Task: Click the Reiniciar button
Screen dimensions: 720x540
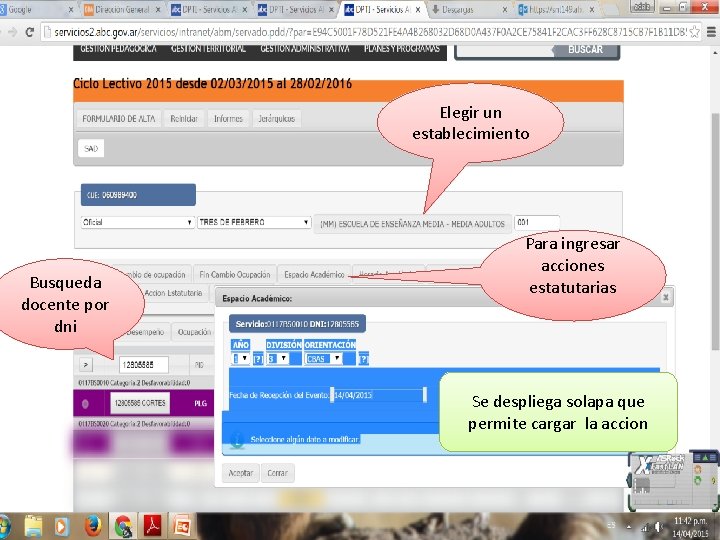Action: pos(184,118)
